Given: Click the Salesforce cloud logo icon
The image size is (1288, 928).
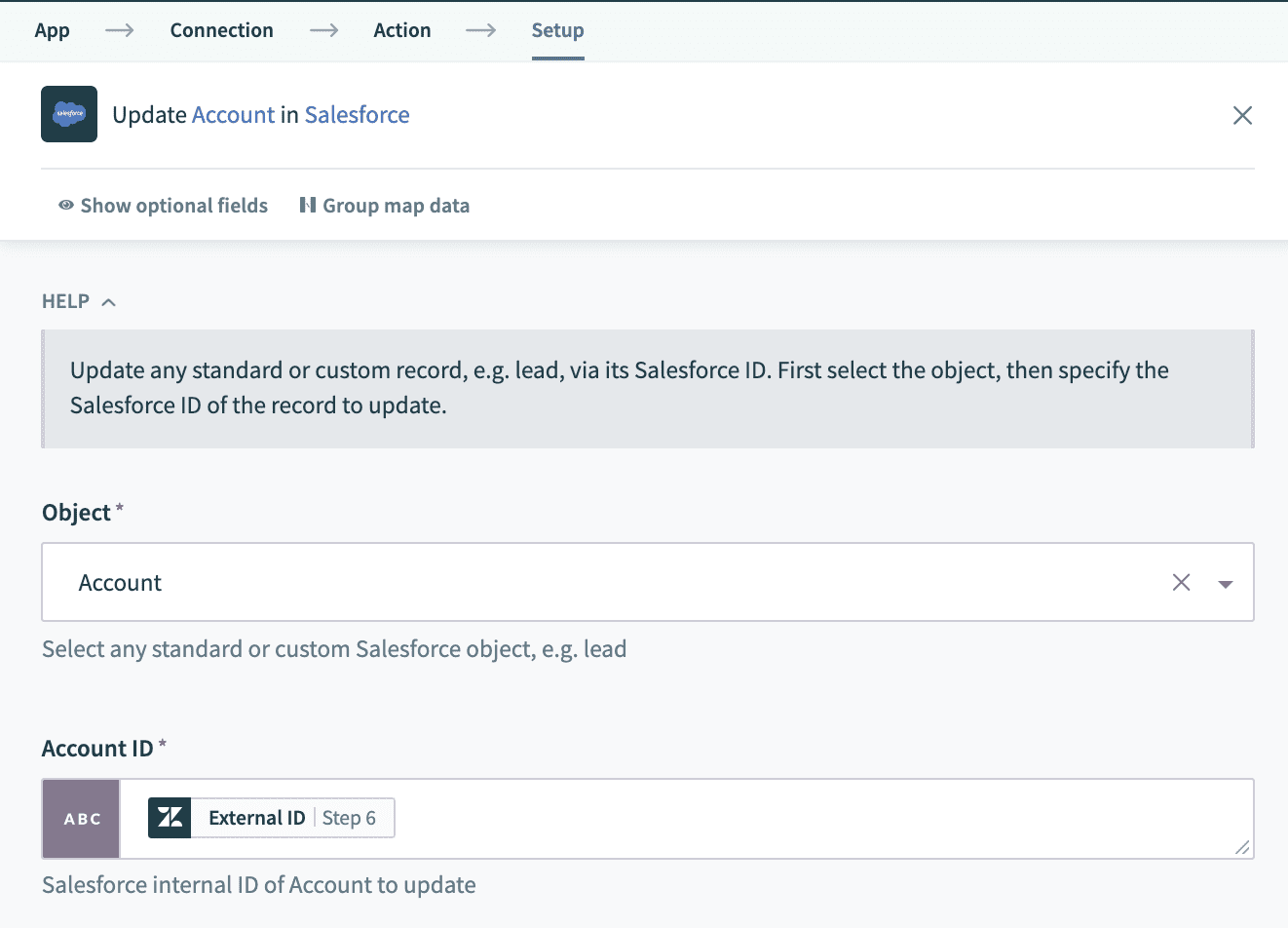Looking at the screenshot, I should [69, 114].
